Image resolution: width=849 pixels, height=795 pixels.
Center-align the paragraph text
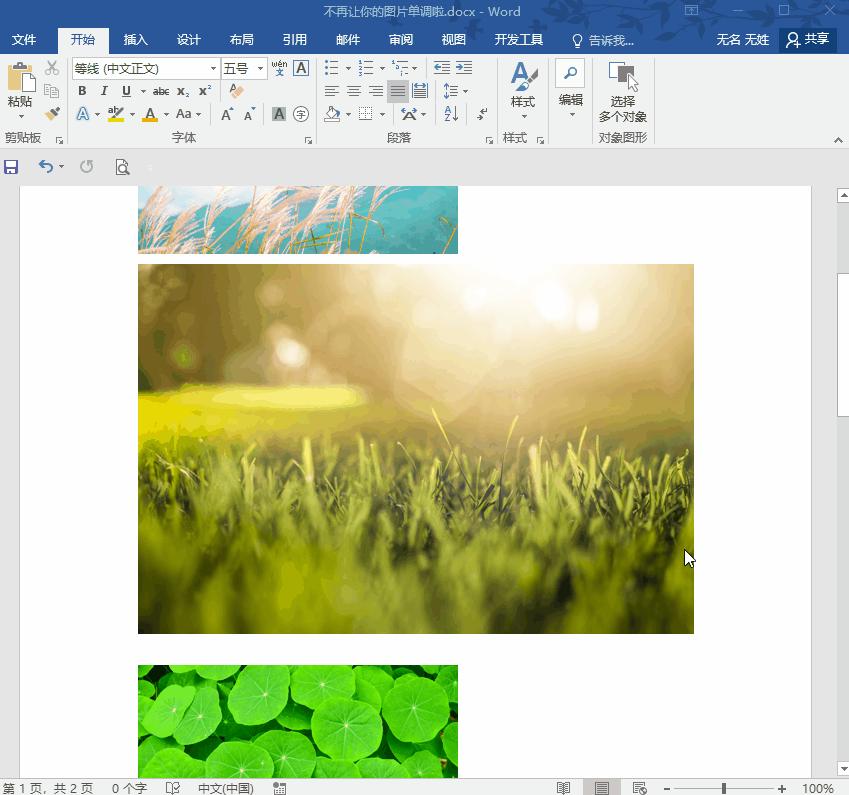[x=354, y=91]
